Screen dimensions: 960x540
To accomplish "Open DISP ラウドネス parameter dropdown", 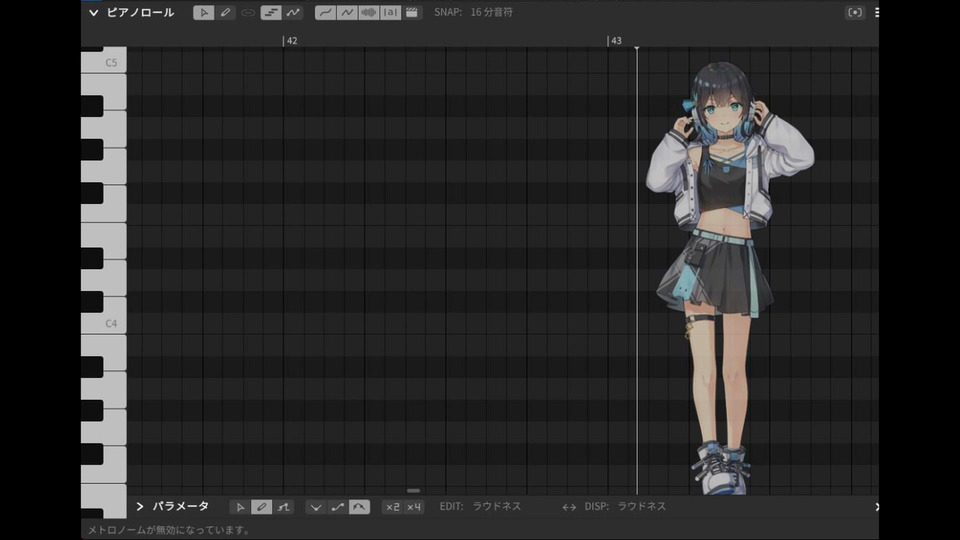I will [x=625, y=506].
